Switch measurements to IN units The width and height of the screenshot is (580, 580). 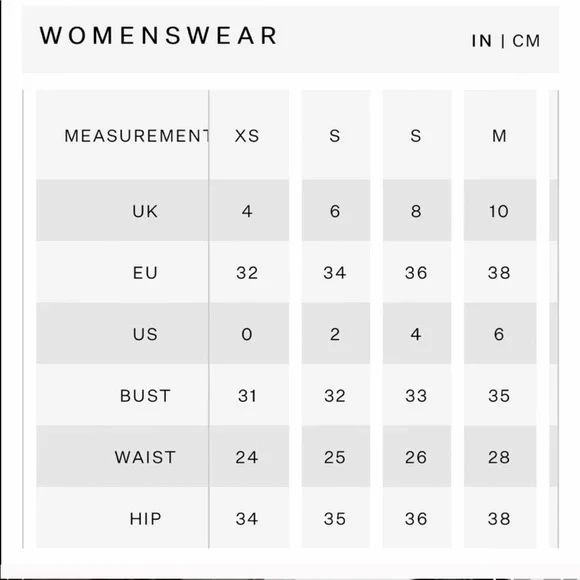[x=481, y=41]
